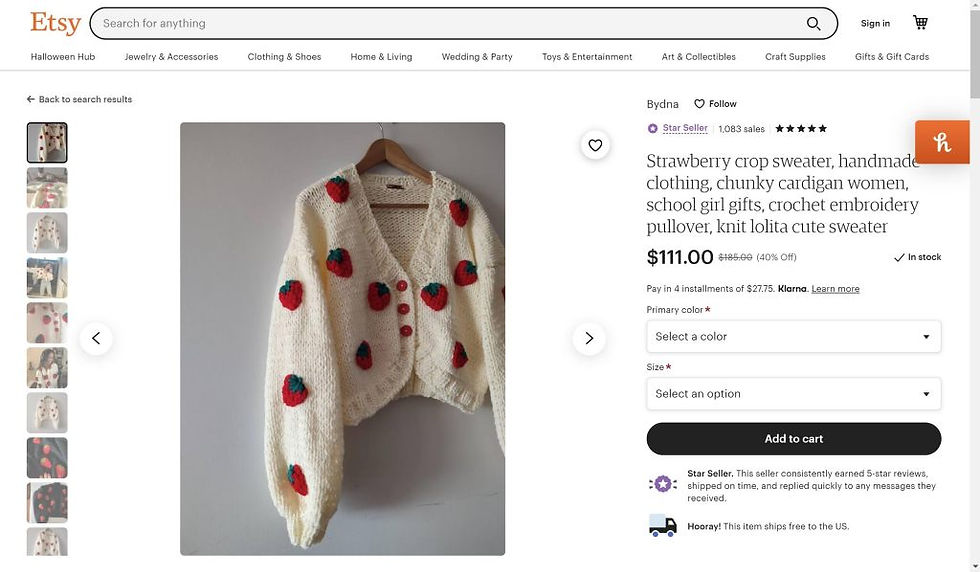Viewport: 980px width, 572px height.
Task: Click Sign in
Action: point(875,24)
